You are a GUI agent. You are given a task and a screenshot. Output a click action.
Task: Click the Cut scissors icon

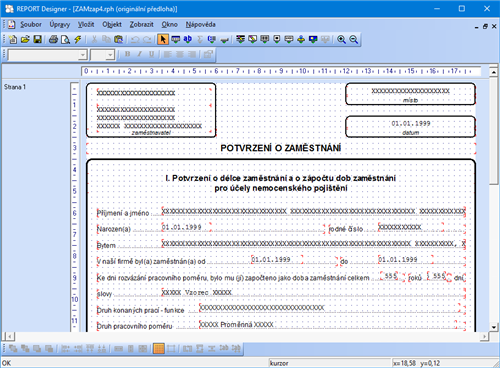(x=94, y=39)
